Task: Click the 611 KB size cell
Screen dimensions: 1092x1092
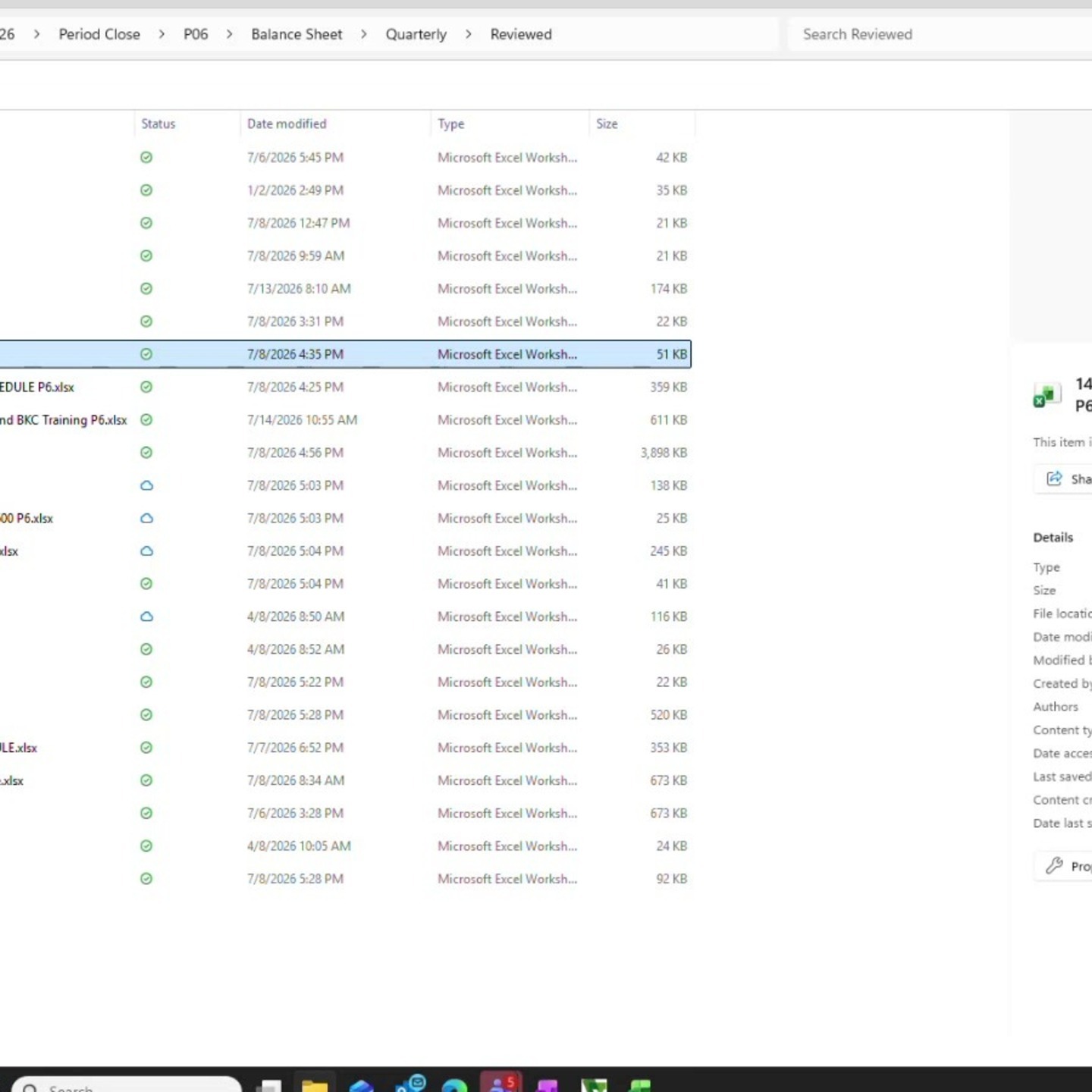Action: tap(669, 420)
